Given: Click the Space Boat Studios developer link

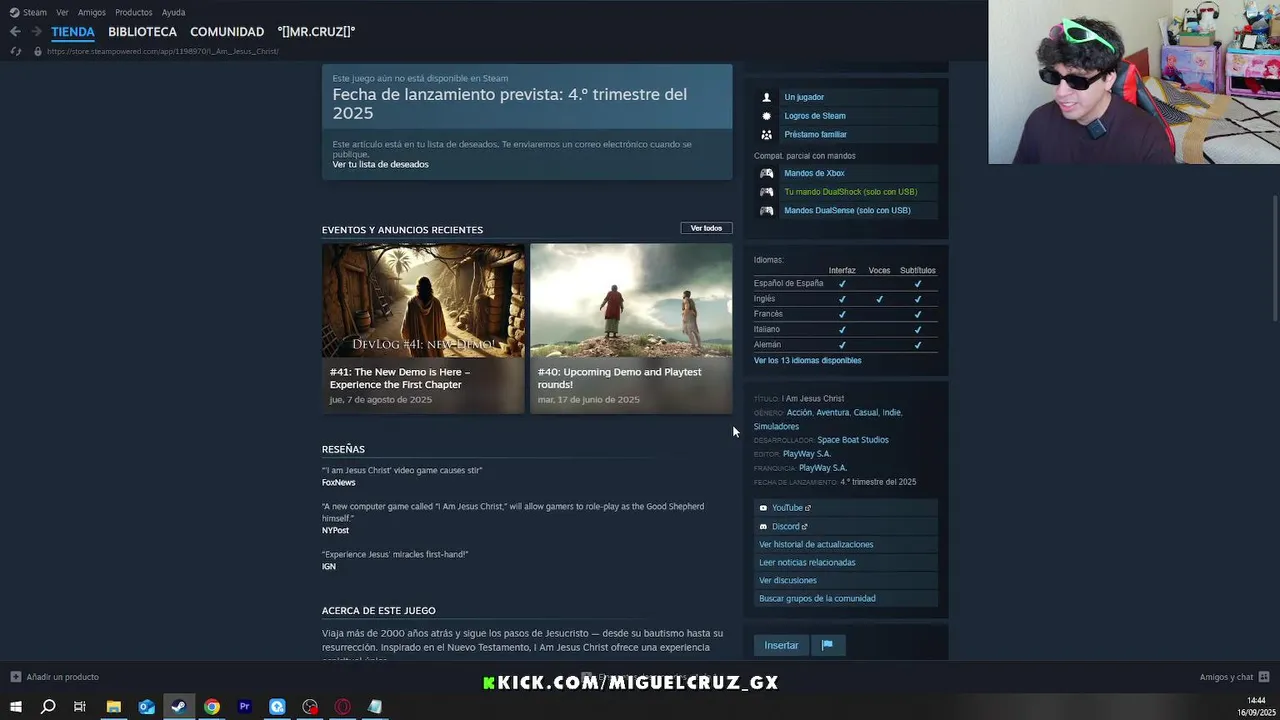Looking at the screenshot, I should [853, 440].
